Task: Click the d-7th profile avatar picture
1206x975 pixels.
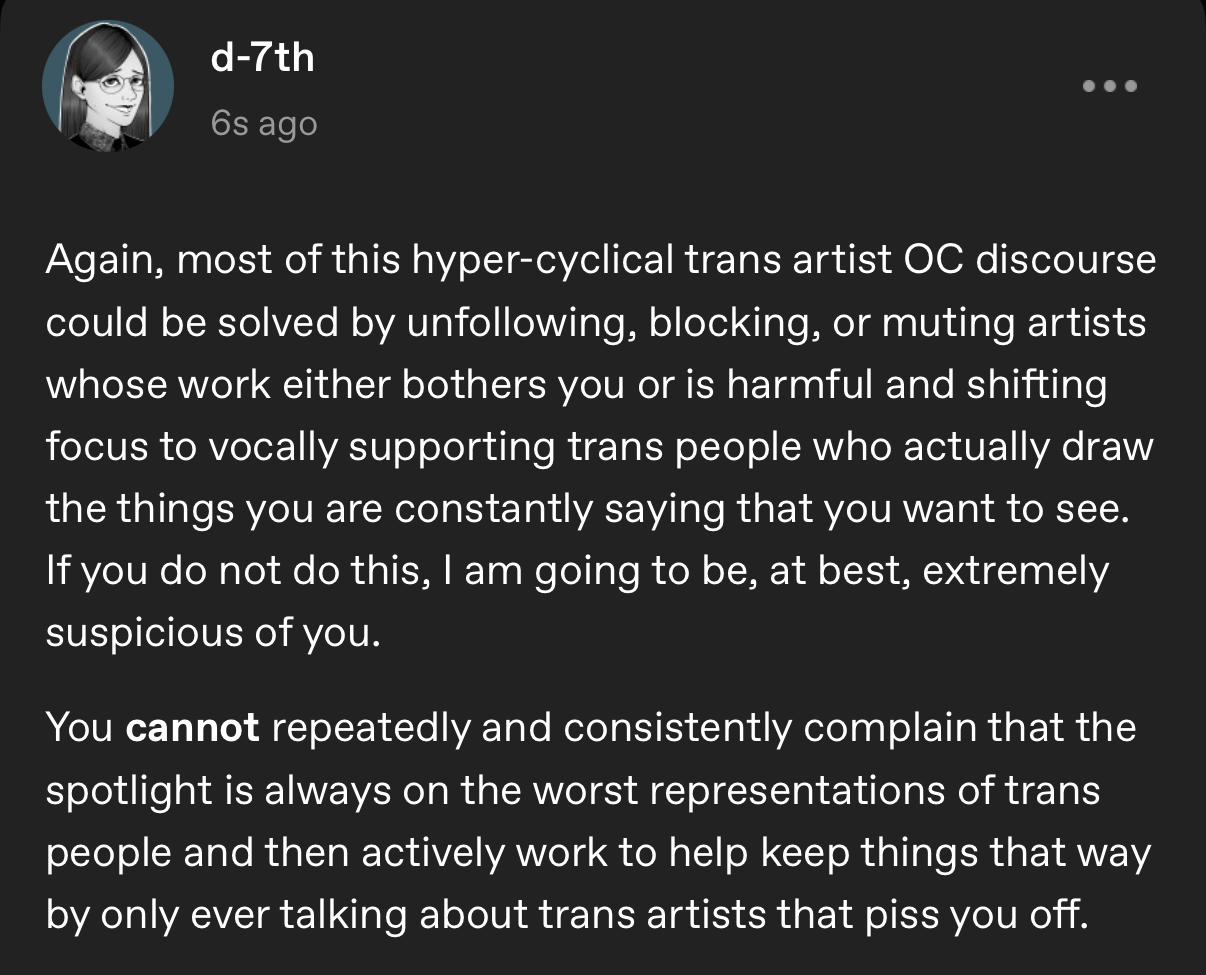Action: pos(108,86)
